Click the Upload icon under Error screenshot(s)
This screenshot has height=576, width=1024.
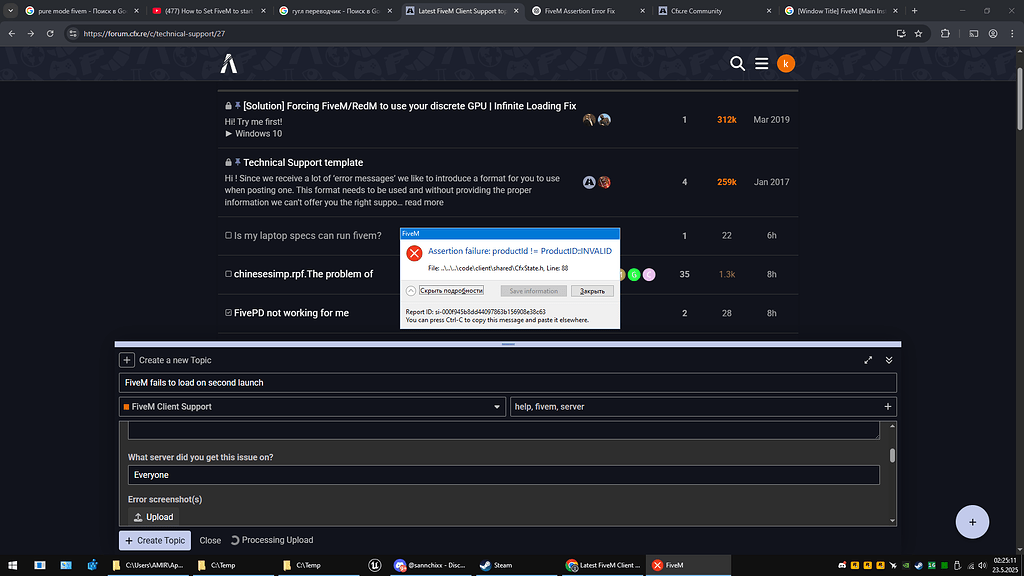pos(138,517)
